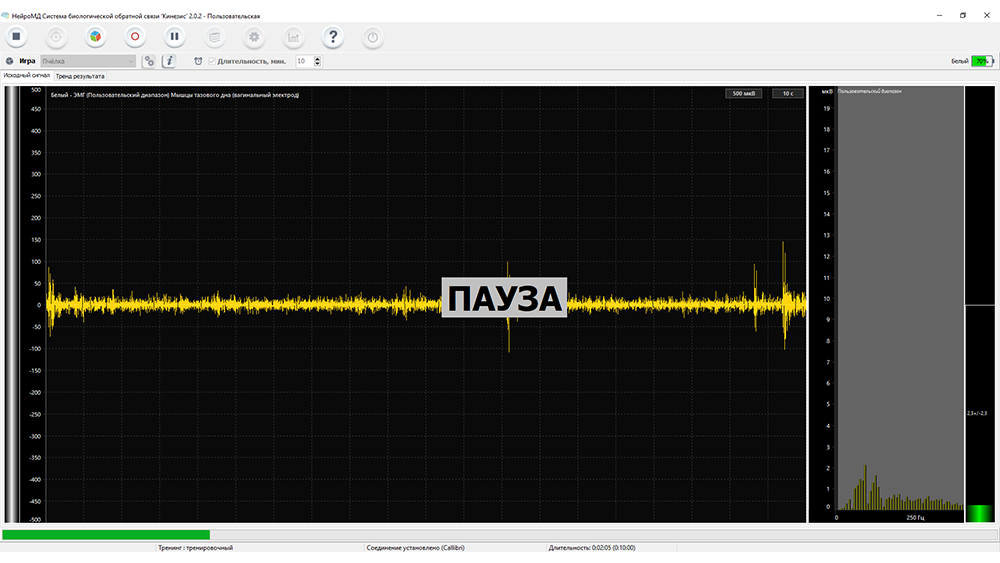Screen dimensions: 1000x563
Task: Open the colorful cube icon in the toolbar
Action: (x=95, y=36)
